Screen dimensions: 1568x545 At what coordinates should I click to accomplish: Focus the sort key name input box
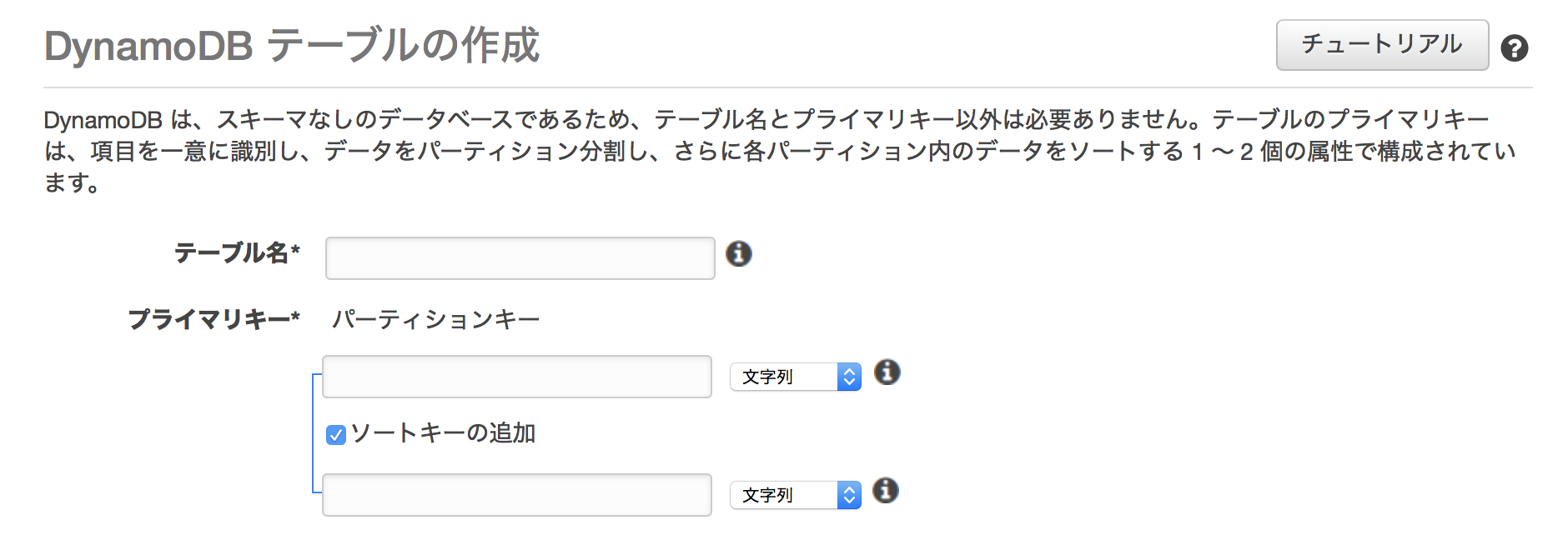coord(515,495)
